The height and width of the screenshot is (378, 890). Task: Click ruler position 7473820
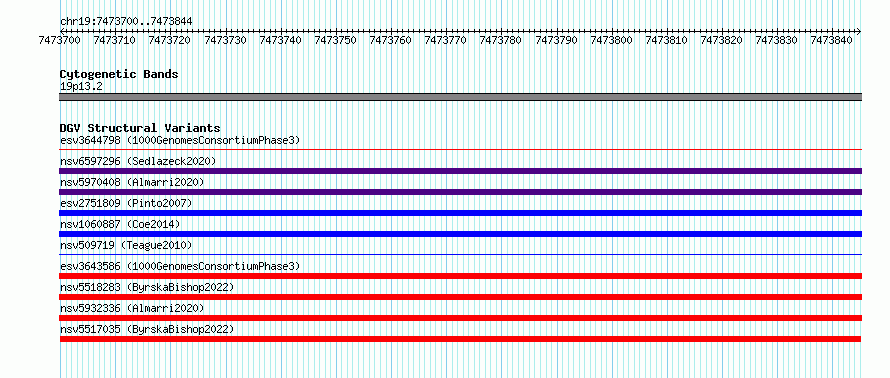pyautogui.click(x=721, y=40)
